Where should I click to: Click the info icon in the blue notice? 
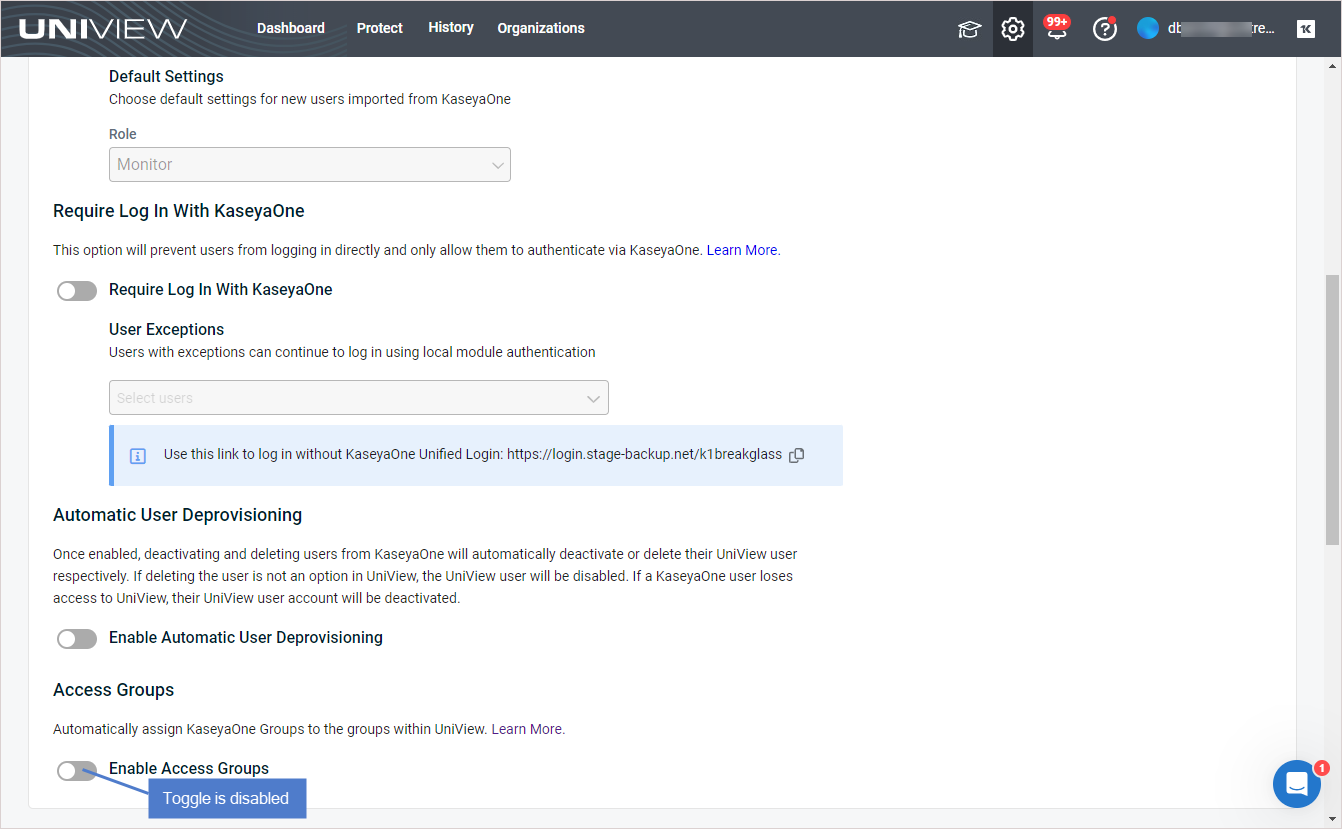pyautogui.click(x=138, y=456)
